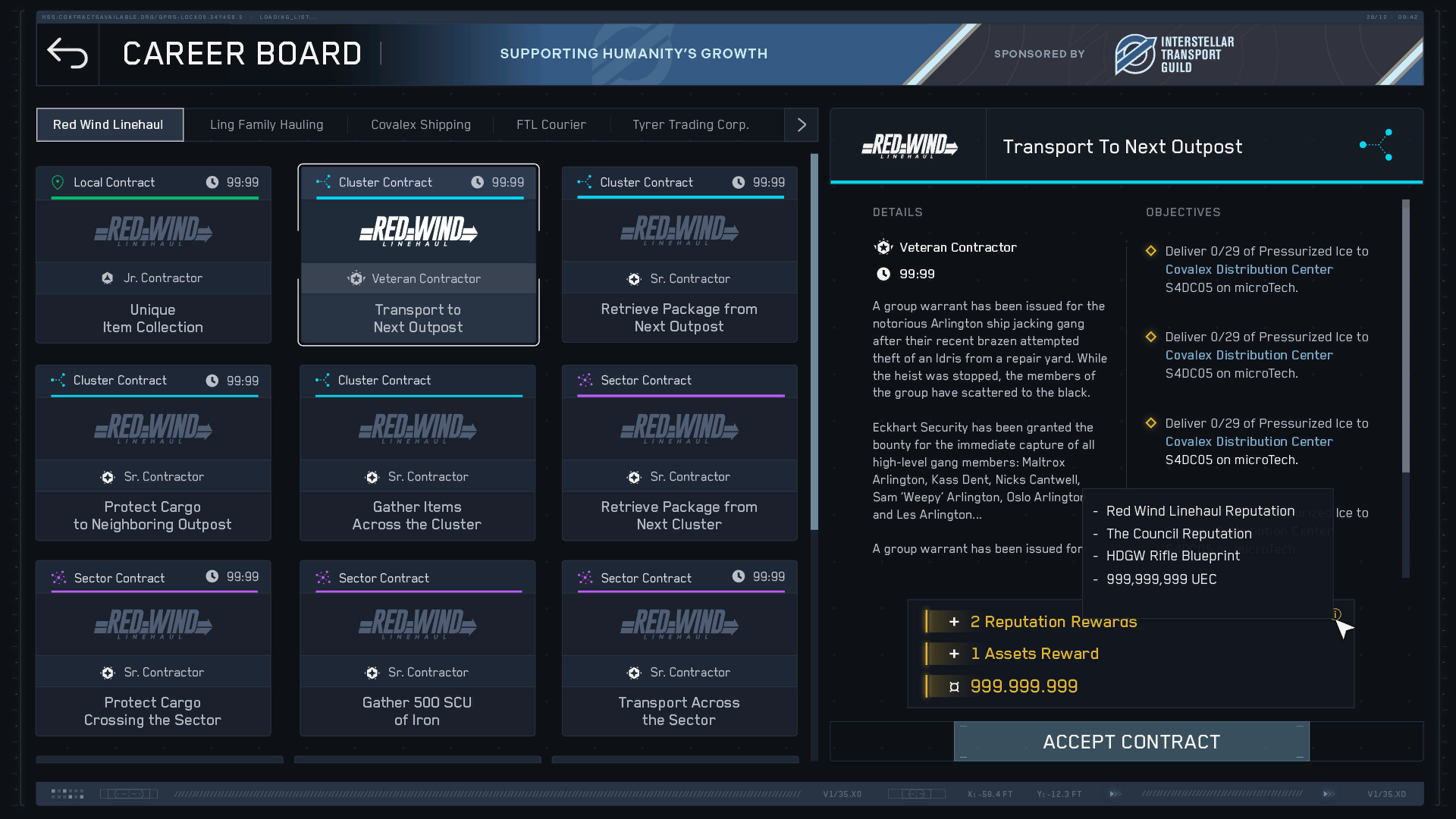
Task: Select Retrieve Package from Next Outpost card
Action: [679, 255]
